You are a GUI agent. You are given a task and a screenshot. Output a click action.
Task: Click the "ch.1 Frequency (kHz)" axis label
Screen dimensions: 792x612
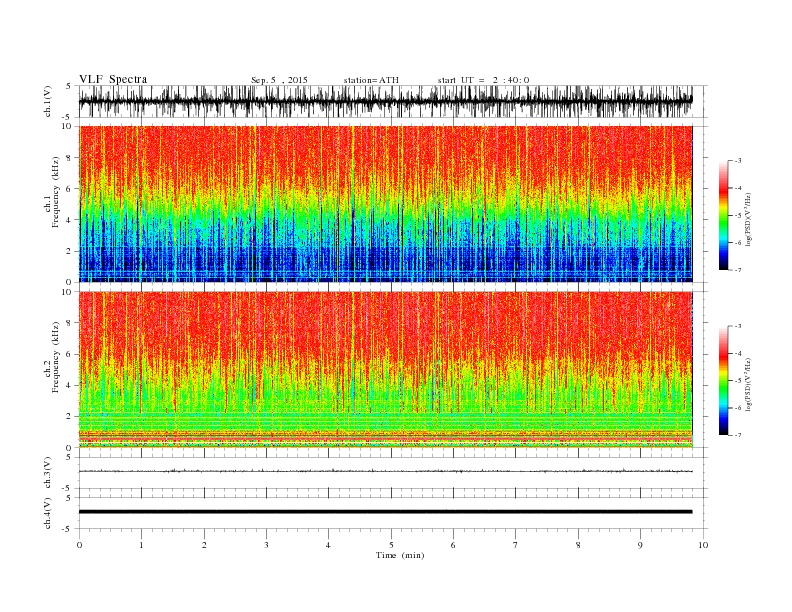[52, 192]
